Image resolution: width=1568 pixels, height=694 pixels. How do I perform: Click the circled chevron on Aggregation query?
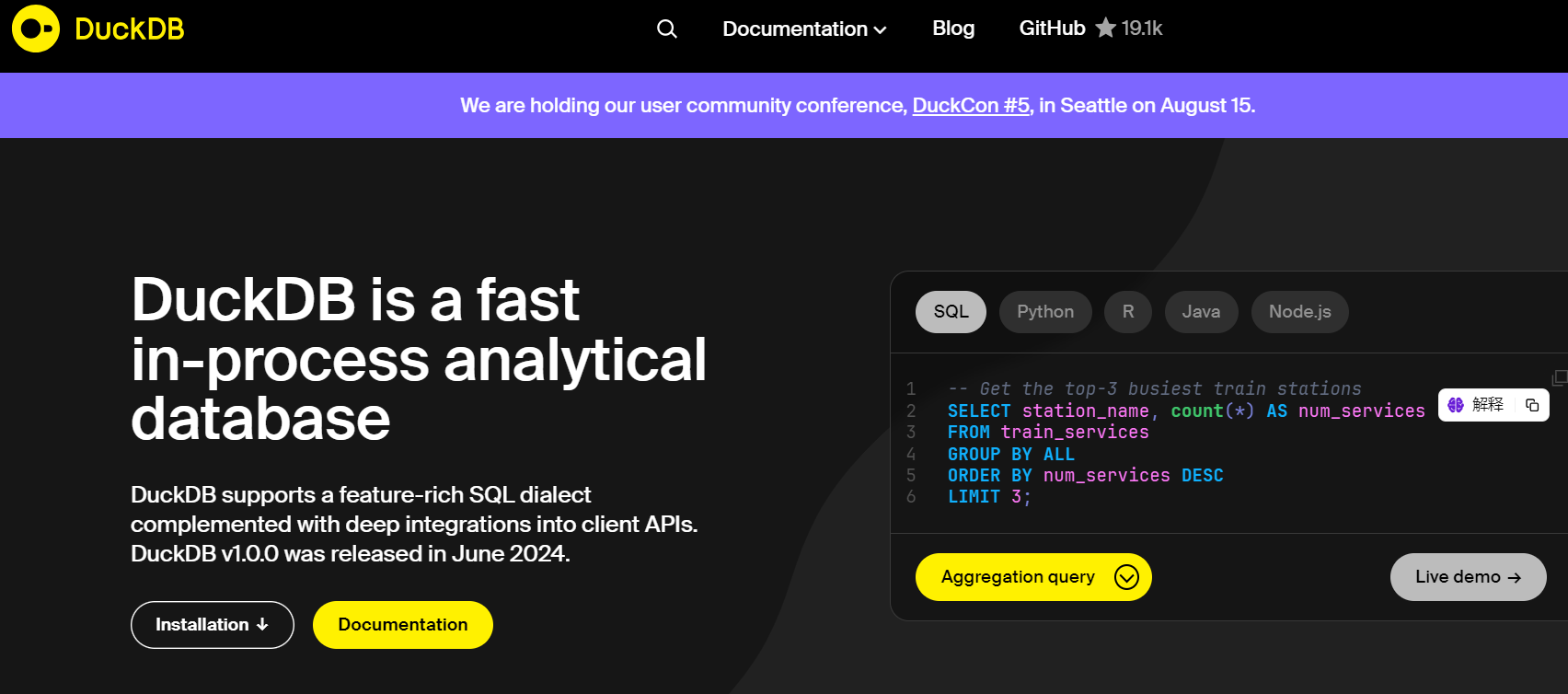(1126, 577)
